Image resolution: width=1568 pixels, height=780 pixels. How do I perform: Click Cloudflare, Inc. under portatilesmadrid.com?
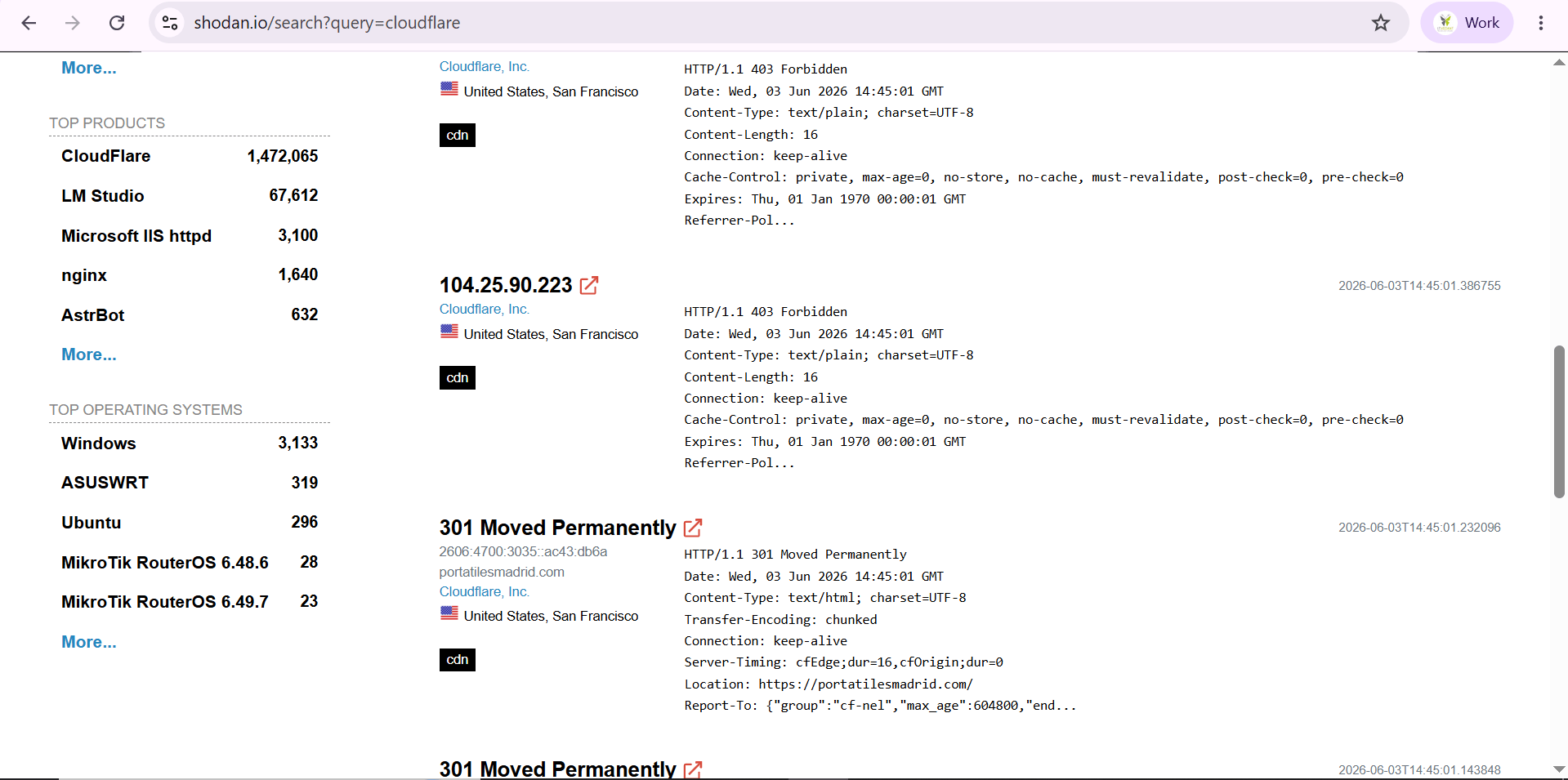pos(485,591)
